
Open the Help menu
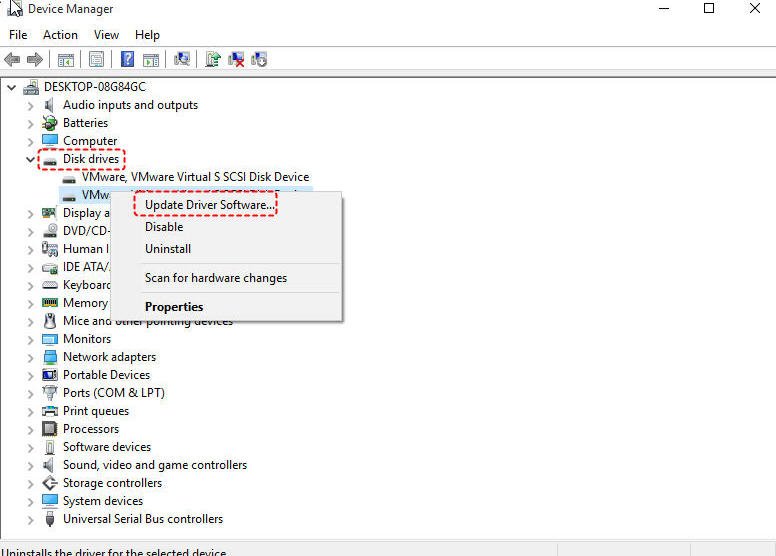pos(147,35)
